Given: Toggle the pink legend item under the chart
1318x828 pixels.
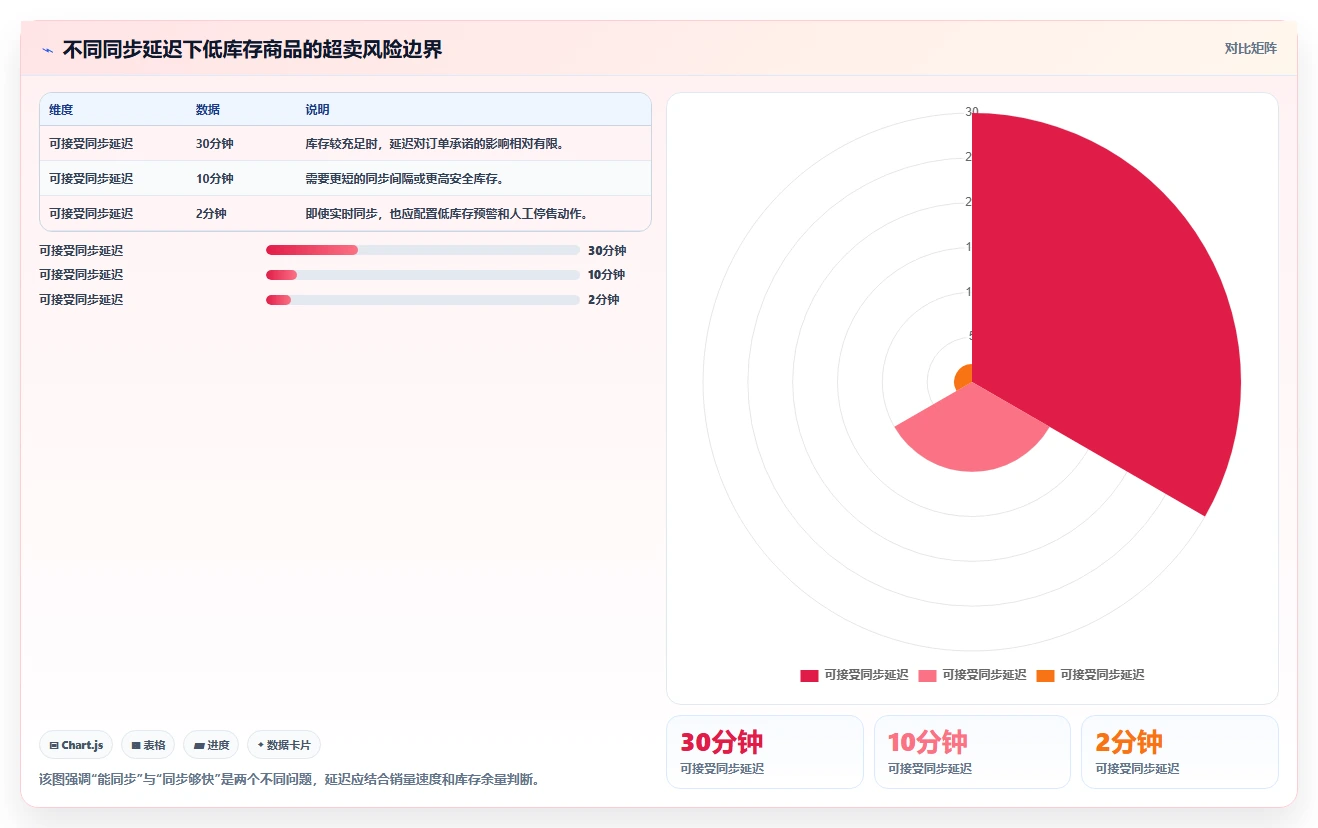Looking at the screenshot, I should [x=972, y=675].
